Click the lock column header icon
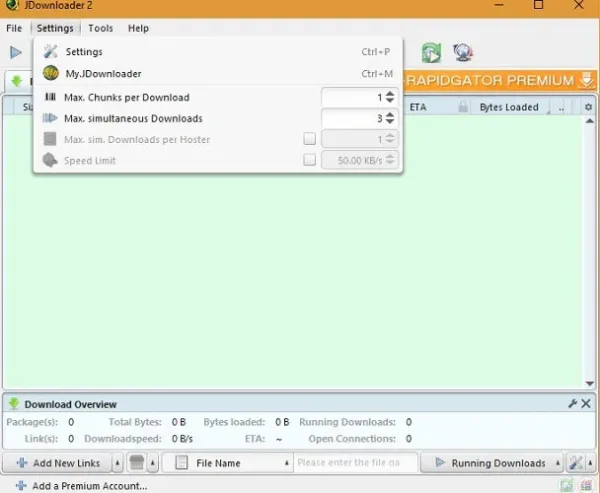 pyautogui.click(x=463, y=107)
